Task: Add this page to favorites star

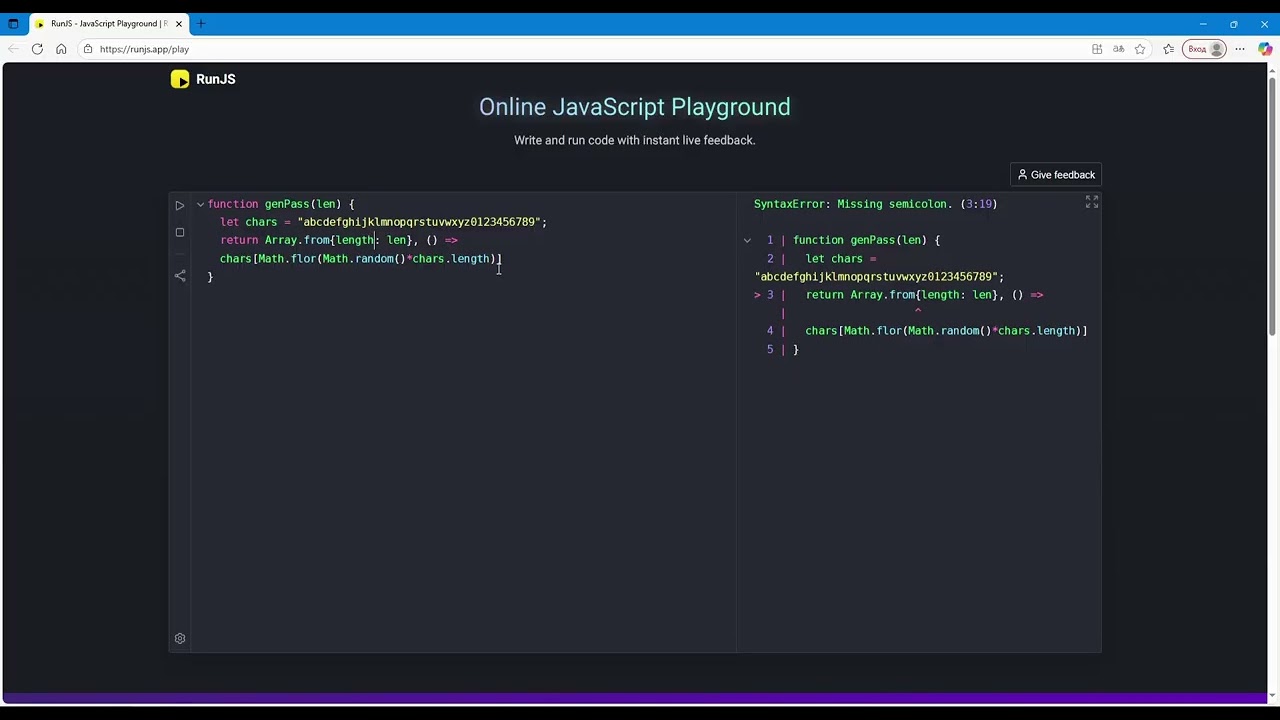Action: tap(1140, 49)
